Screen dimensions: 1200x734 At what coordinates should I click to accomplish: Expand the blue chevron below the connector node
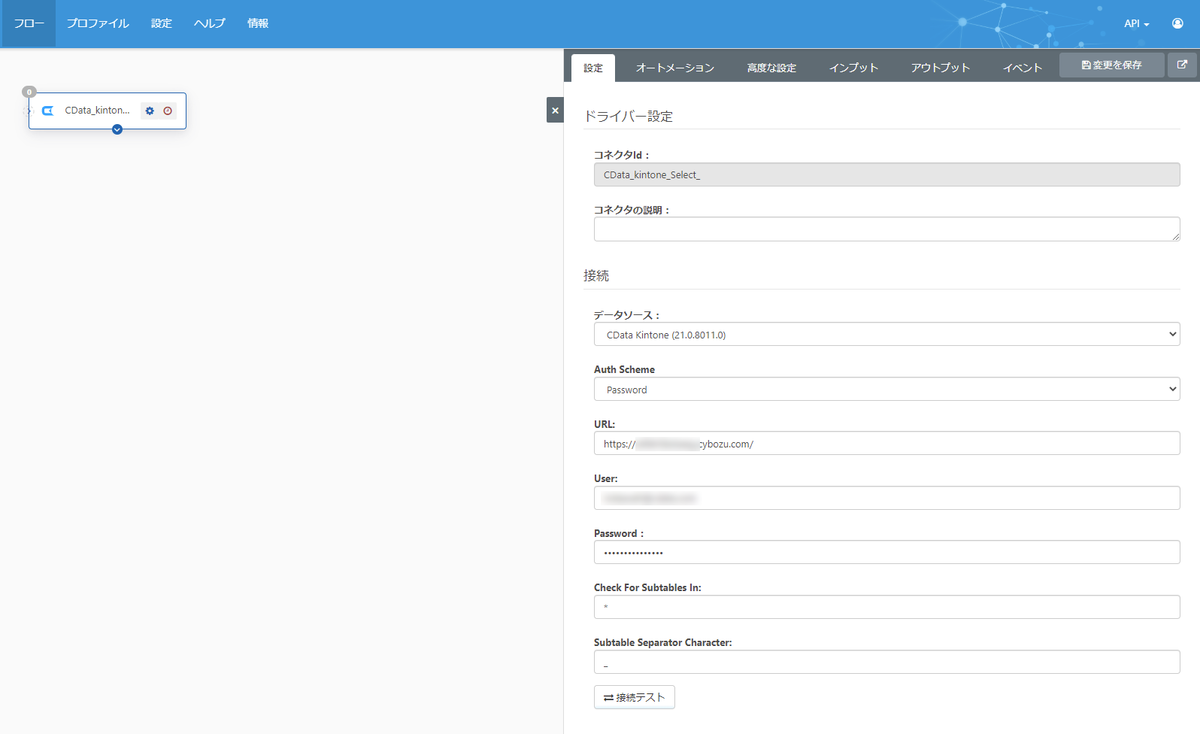[117, 129]
